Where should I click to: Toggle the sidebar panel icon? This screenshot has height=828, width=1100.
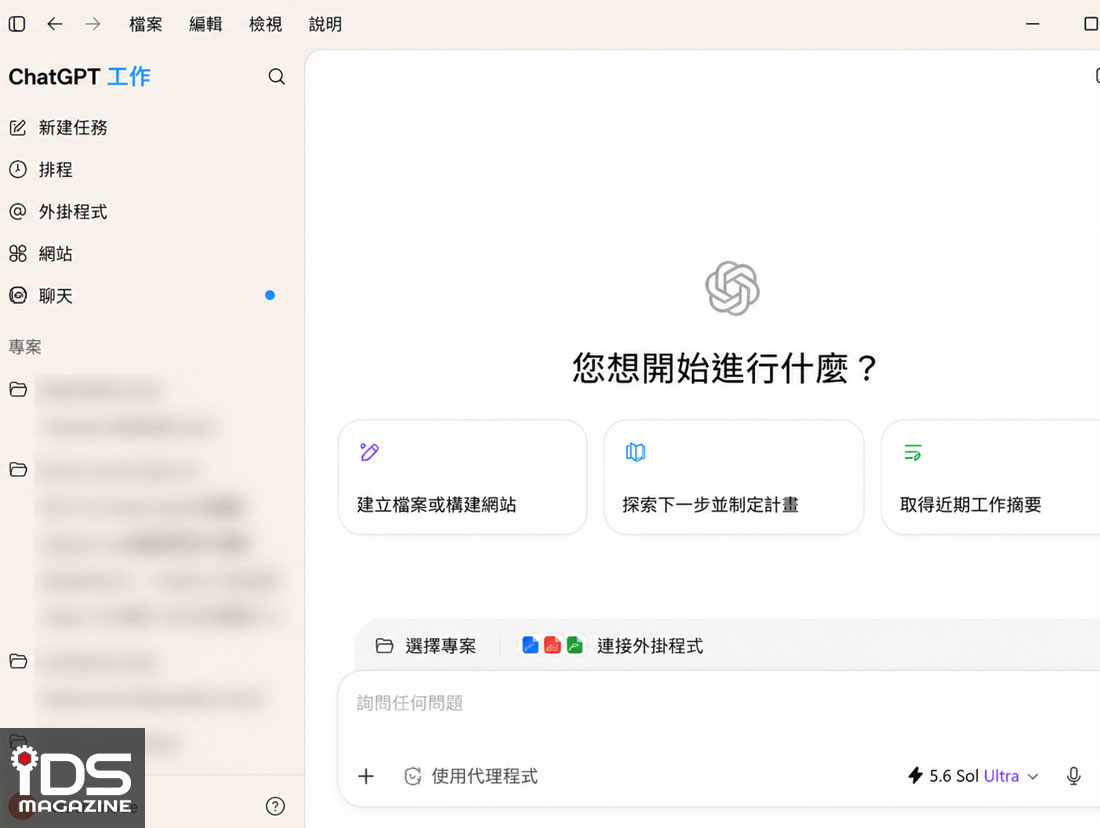pyautogui.click(x=17, y=24)
